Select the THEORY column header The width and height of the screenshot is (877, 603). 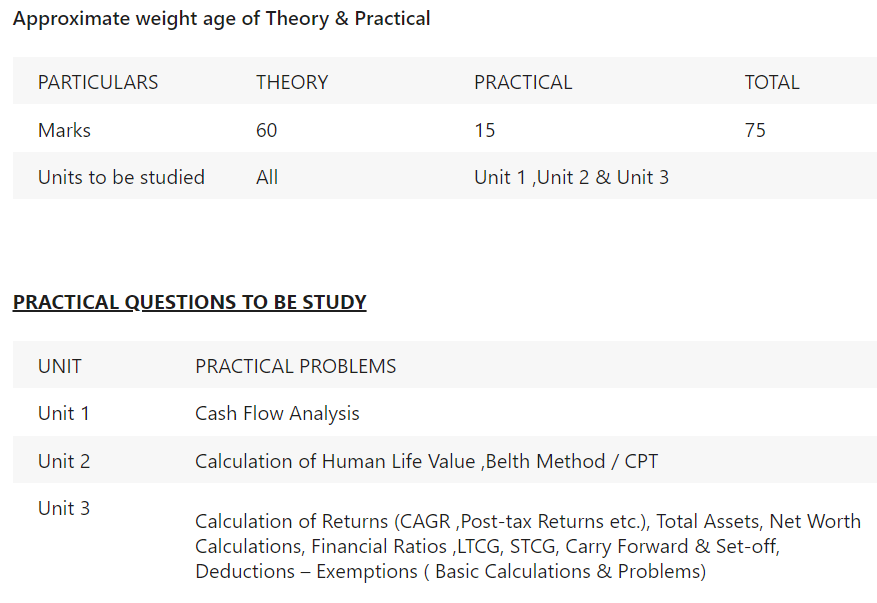click(292, 82)
